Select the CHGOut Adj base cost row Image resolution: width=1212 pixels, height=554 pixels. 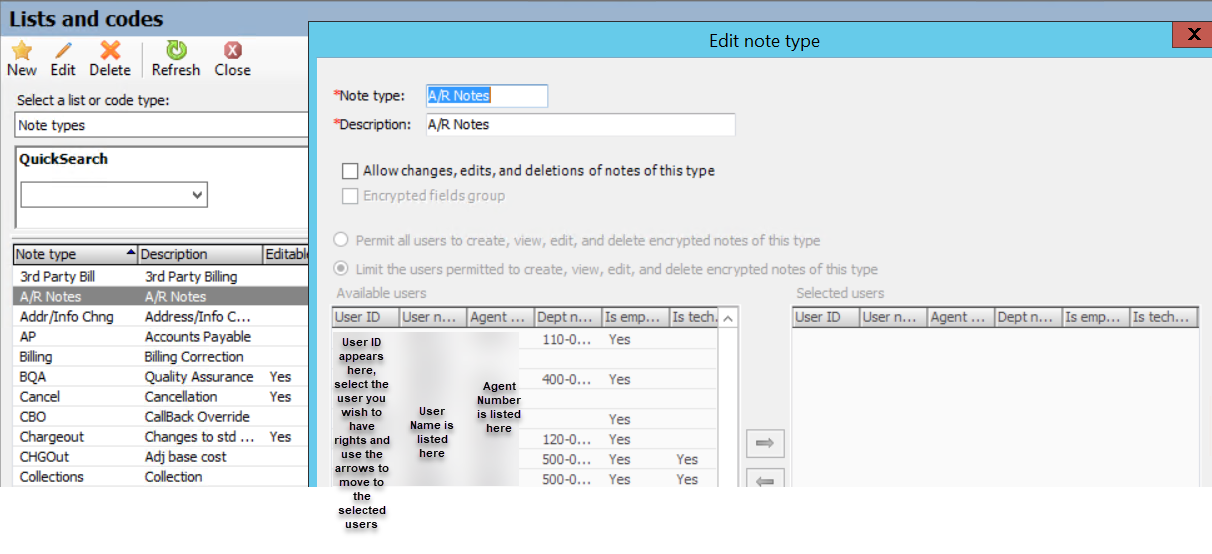pos(161,456)
